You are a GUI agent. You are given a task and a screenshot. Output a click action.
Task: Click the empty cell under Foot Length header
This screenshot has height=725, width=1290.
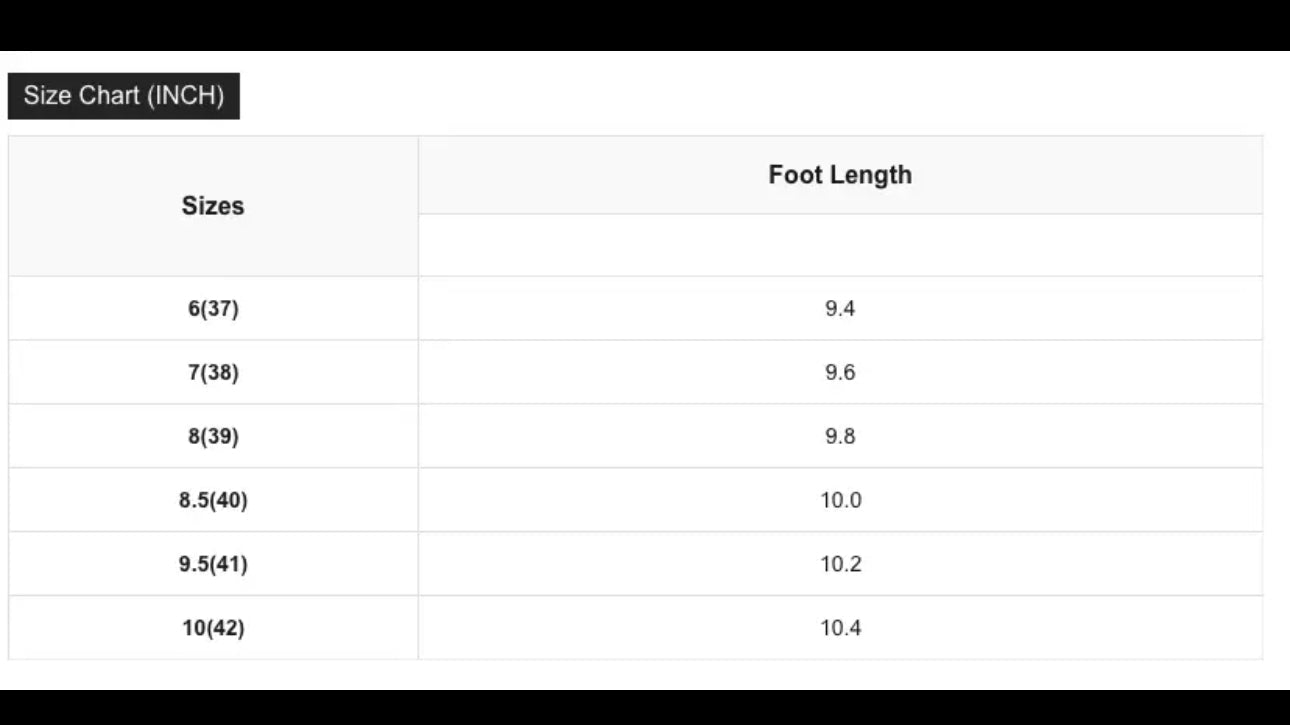coord(840,245)
